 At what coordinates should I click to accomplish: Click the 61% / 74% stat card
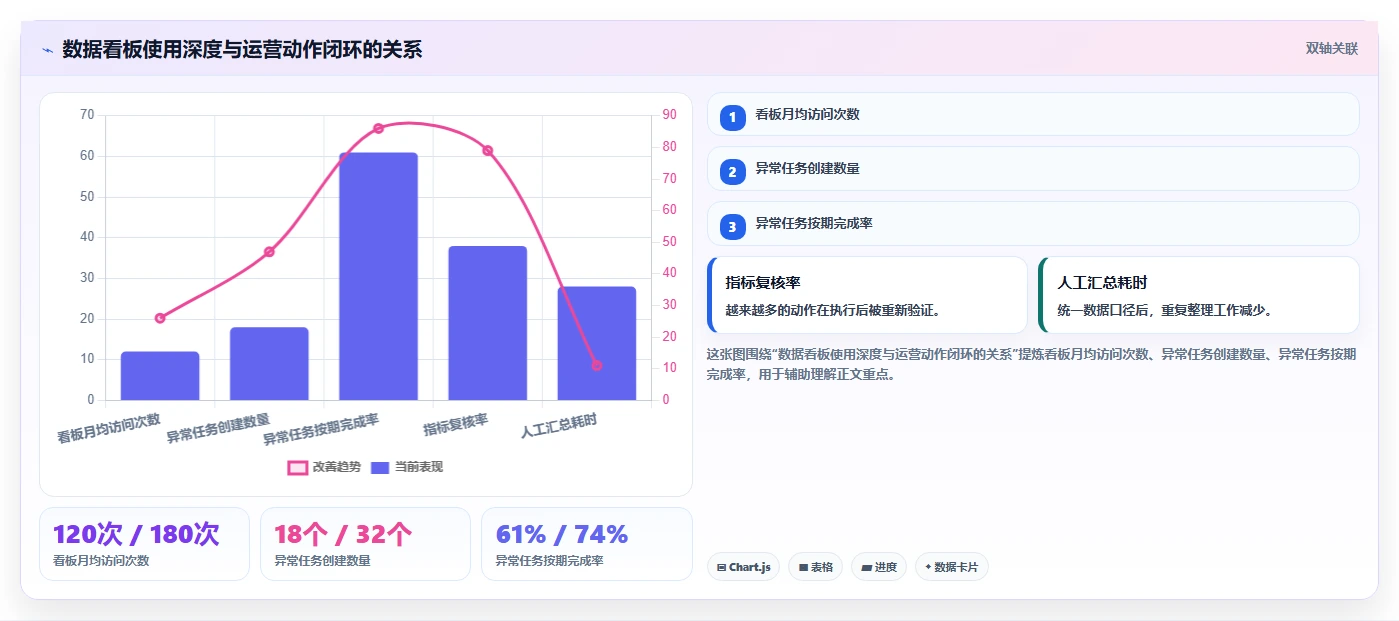[x=586, y=544]
